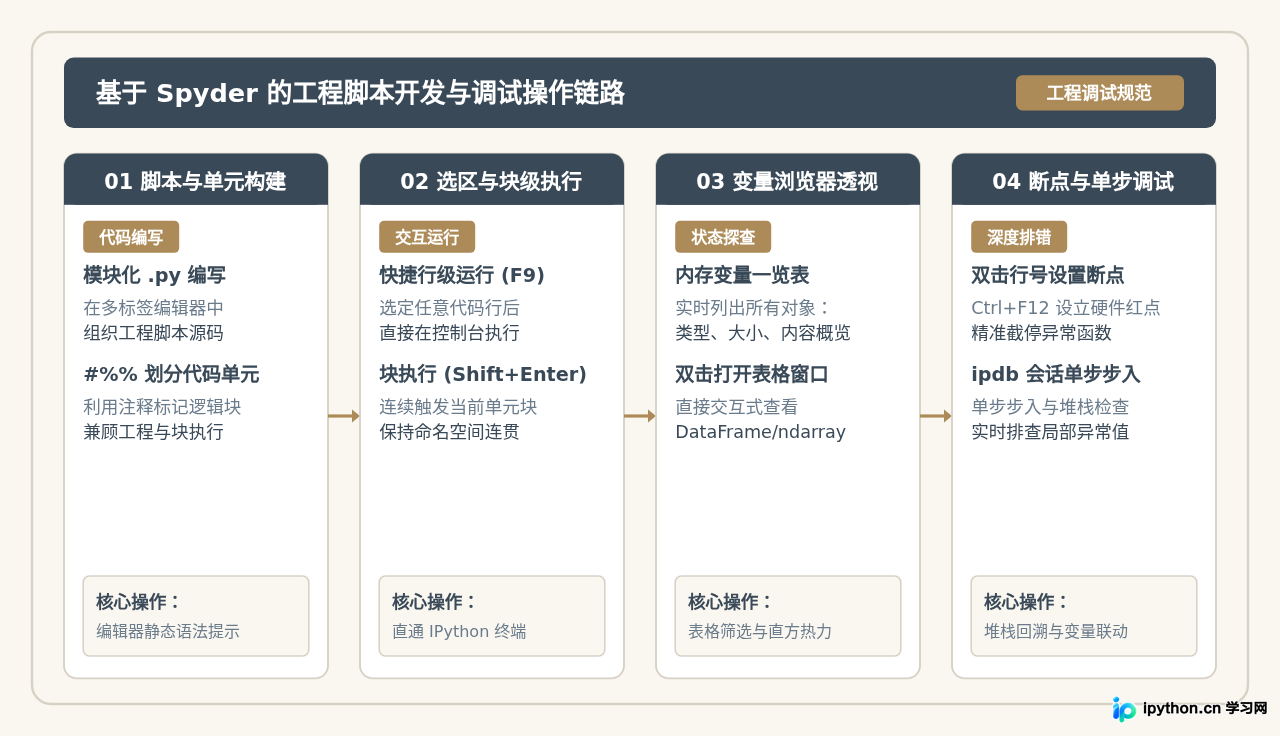Select the heading 模块化 .py 编写
This screenshot has height=736, width=1280.
tap(155, 275)
